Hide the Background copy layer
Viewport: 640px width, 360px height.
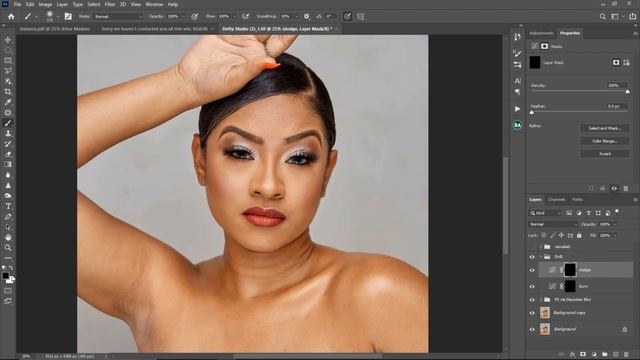click(x=532, y=313)
